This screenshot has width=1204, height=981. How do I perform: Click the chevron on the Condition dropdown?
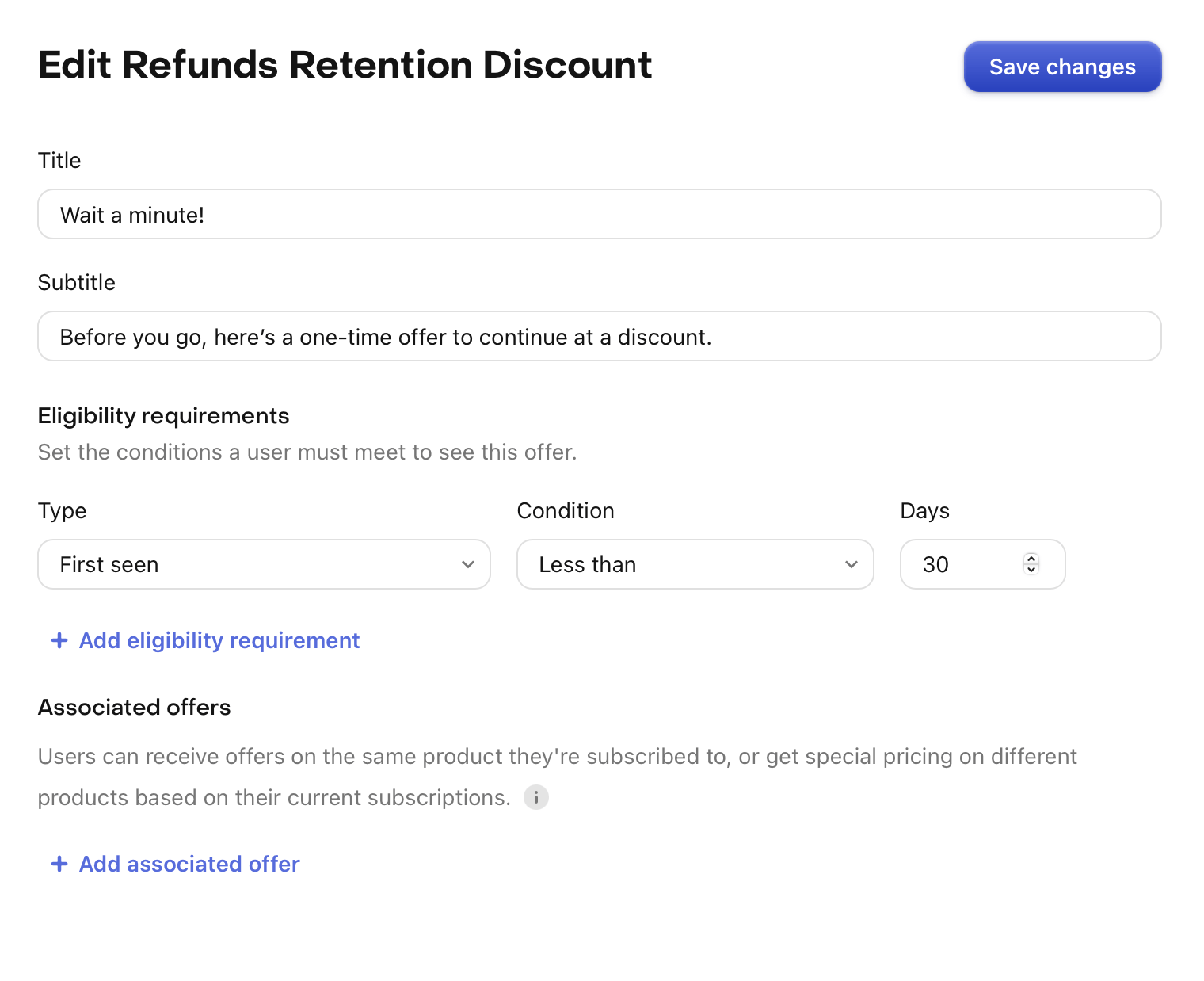(851, 564)
